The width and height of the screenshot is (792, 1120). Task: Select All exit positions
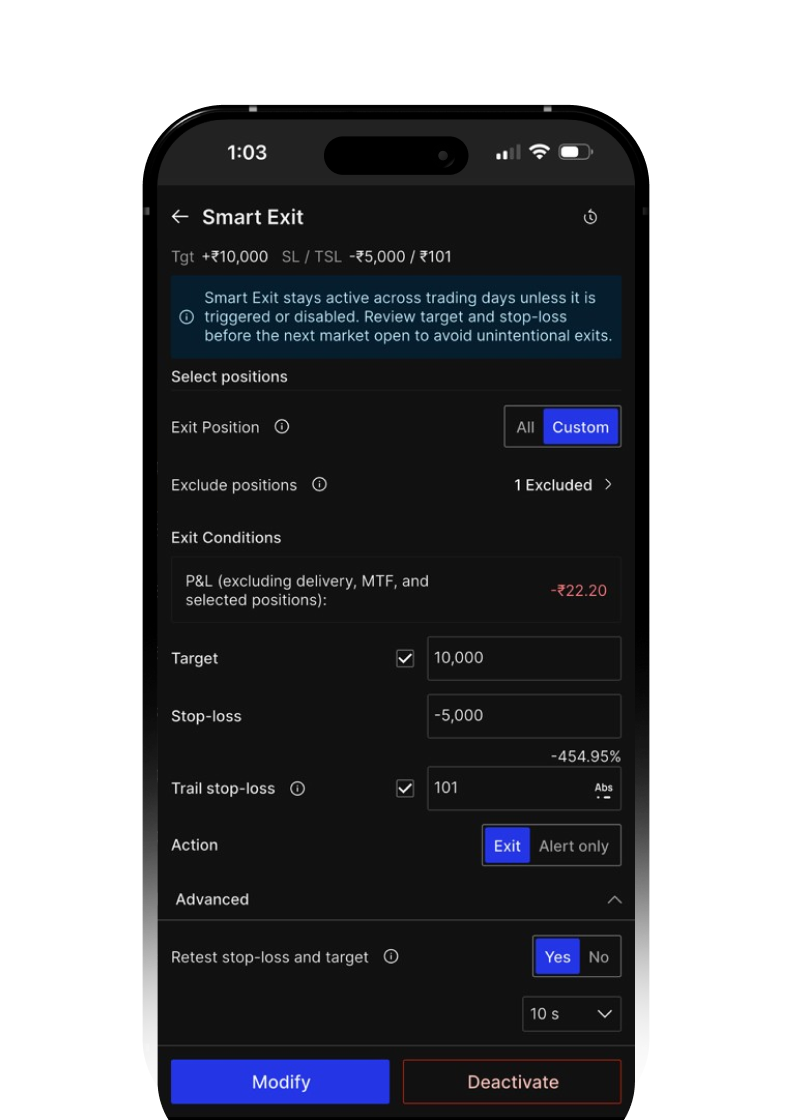pyautogui.click(x=525, y=427)
